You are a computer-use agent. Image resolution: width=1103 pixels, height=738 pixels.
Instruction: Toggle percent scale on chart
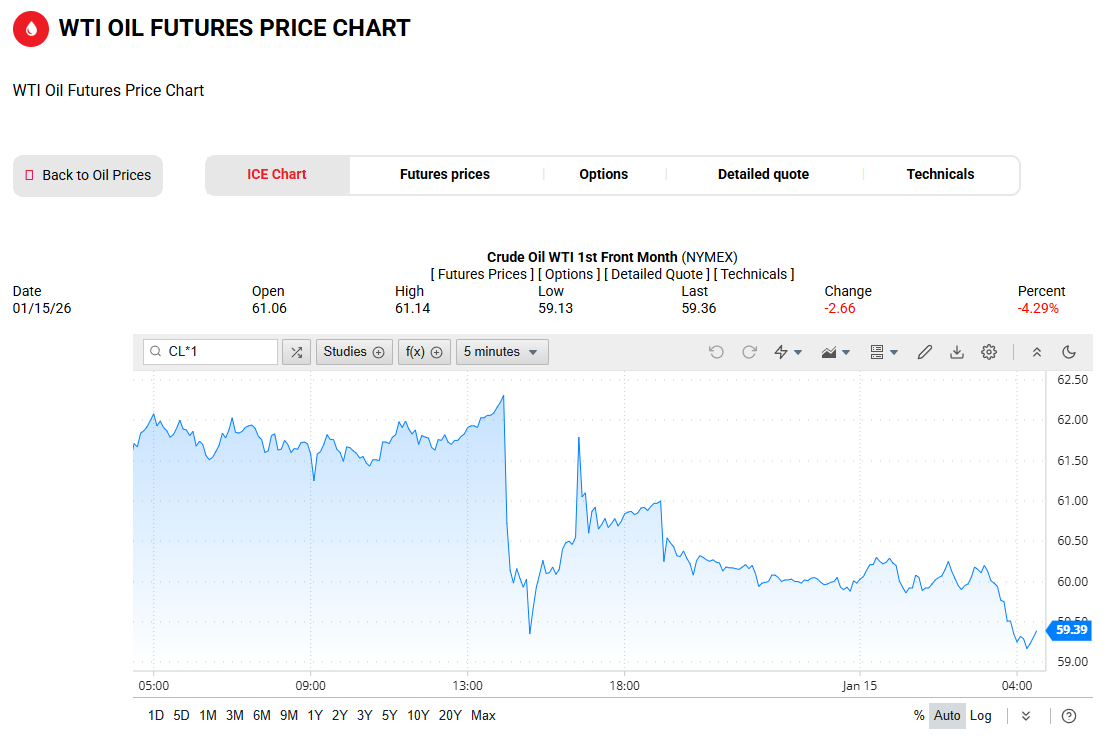[919, 715]
